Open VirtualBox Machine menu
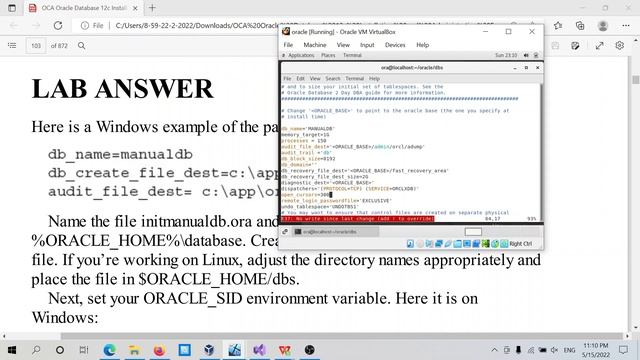Screen dimensions: 640x360 click(315, 45)
